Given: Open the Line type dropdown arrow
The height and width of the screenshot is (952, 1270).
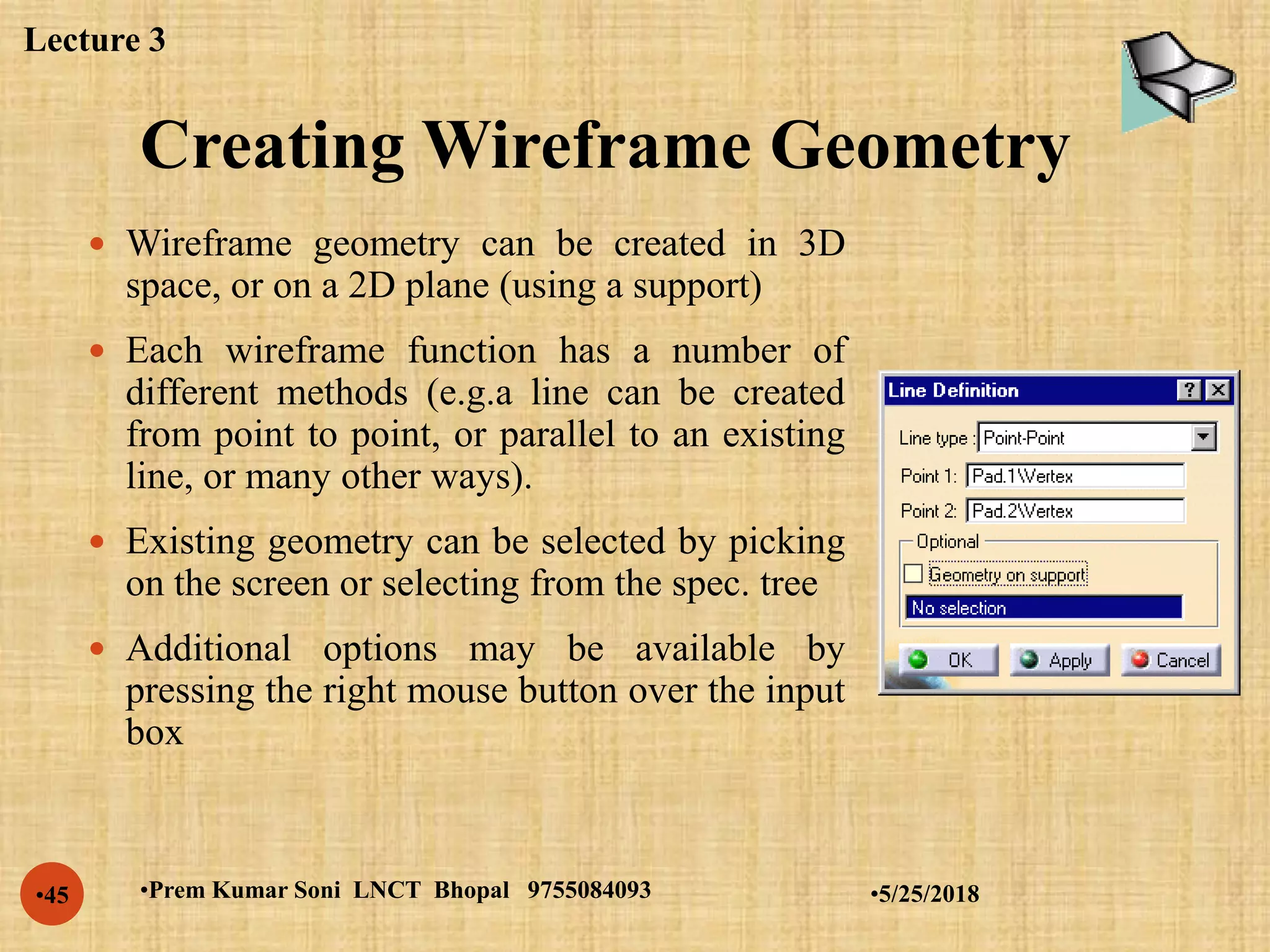Looking at the screenshot, I should coord(1203,438).
